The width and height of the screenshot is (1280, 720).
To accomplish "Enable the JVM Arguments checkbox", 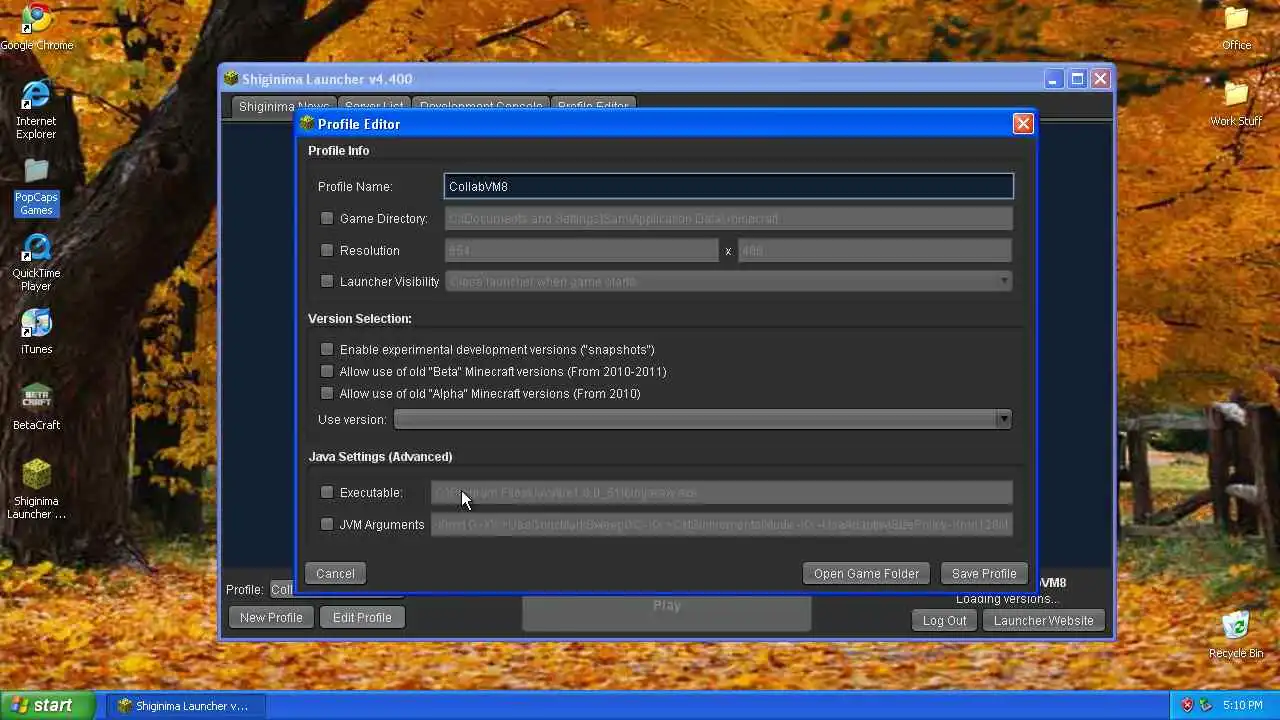I will click(x=327, y=524).
